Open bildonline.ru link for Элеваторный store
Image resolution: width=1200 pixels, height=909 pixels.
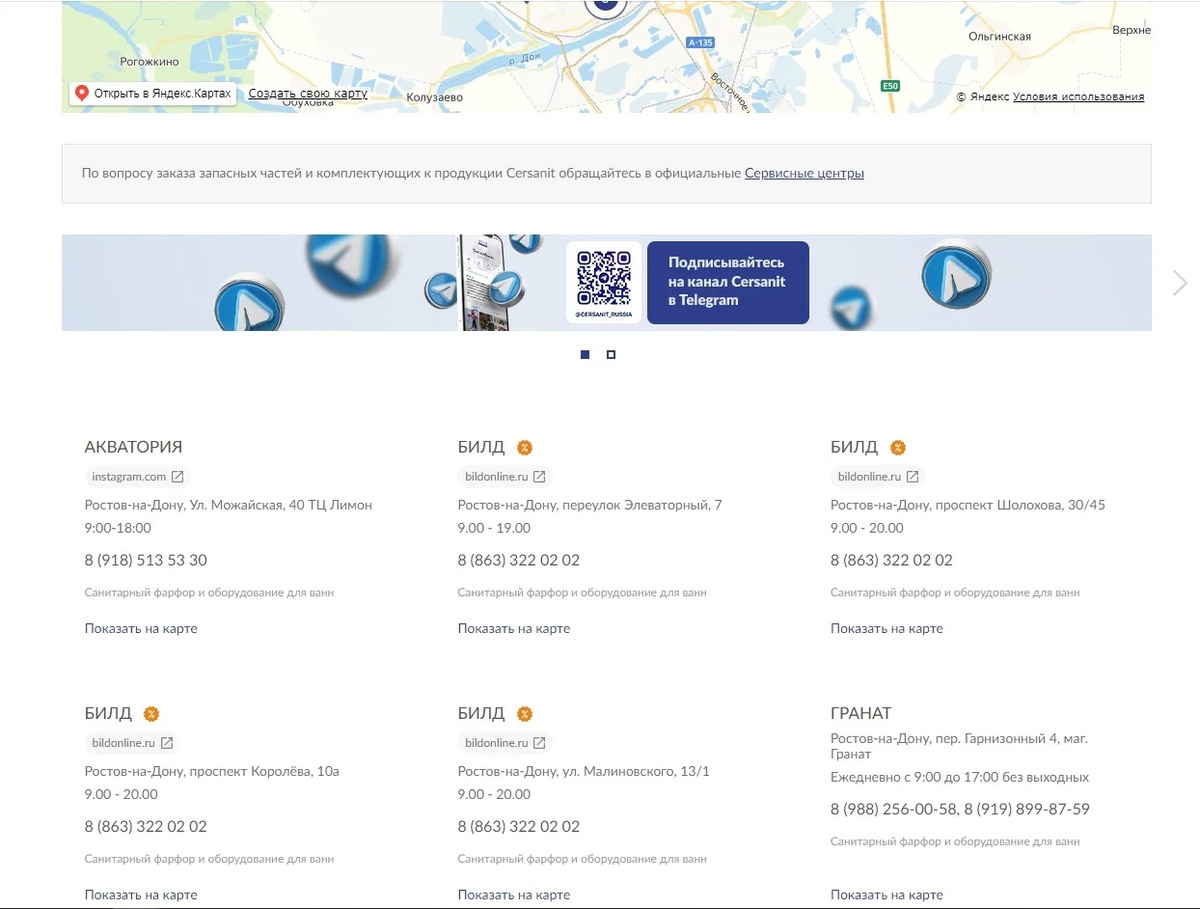pyautogui.click(x=496, y=477)
